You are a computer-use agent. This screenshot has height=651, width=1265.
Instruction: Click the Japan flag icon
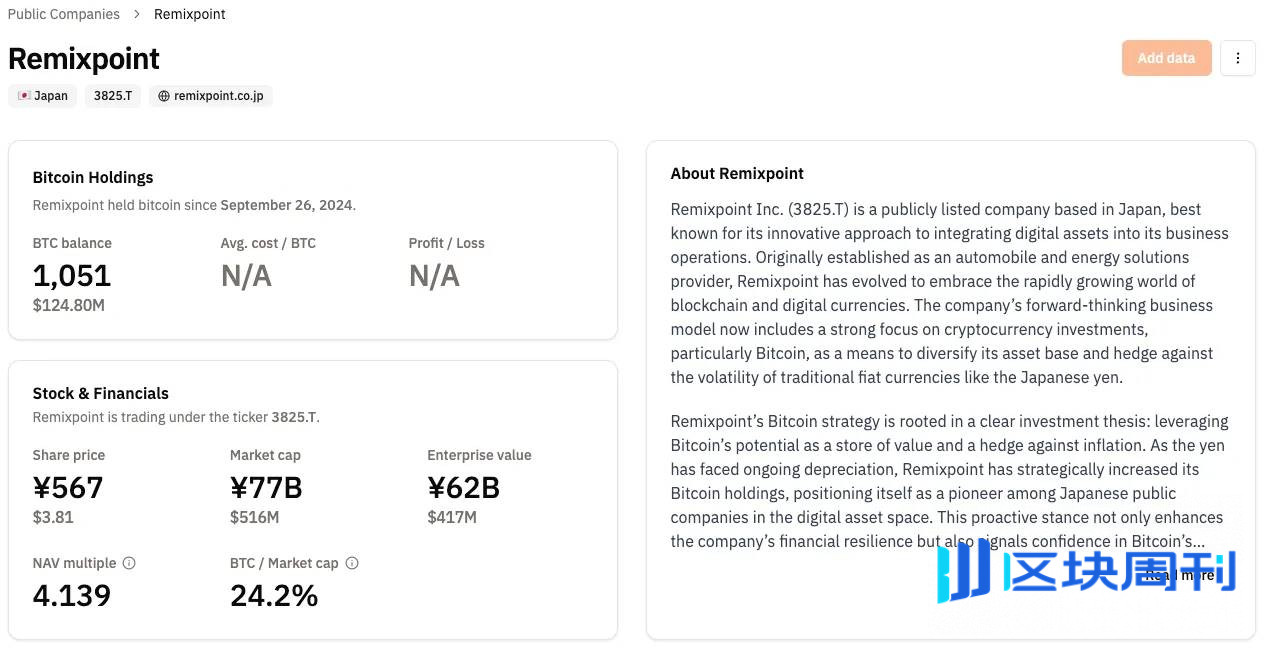click(24, 96)
